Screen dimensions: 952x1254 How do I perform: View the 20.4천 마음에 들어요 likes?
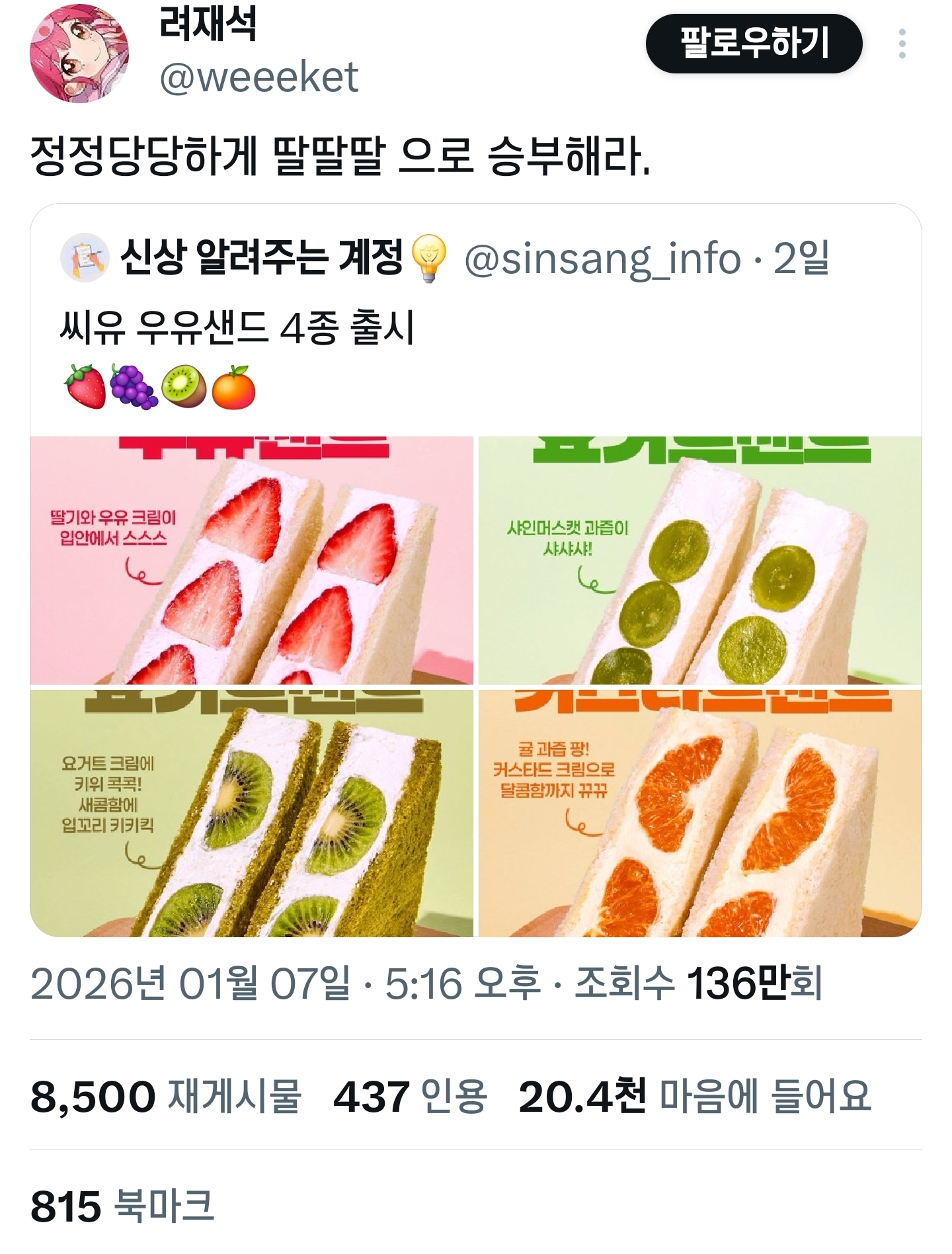point(695,1097)
